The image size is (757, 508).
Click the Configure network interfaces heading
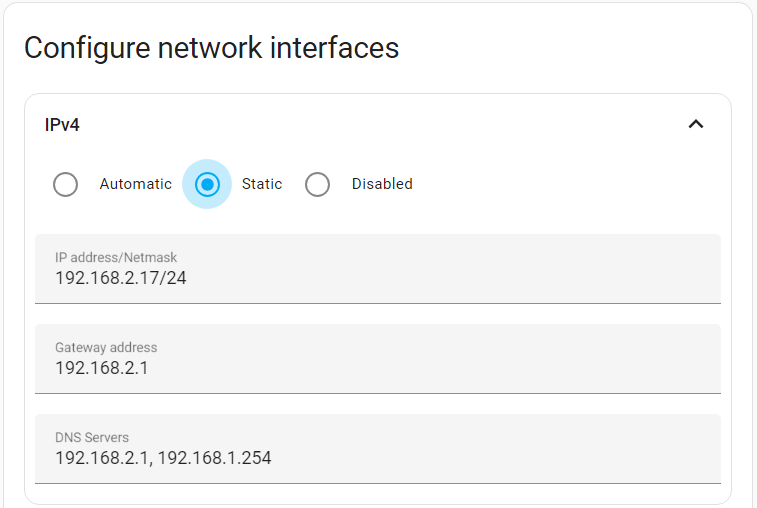[211, 48]
